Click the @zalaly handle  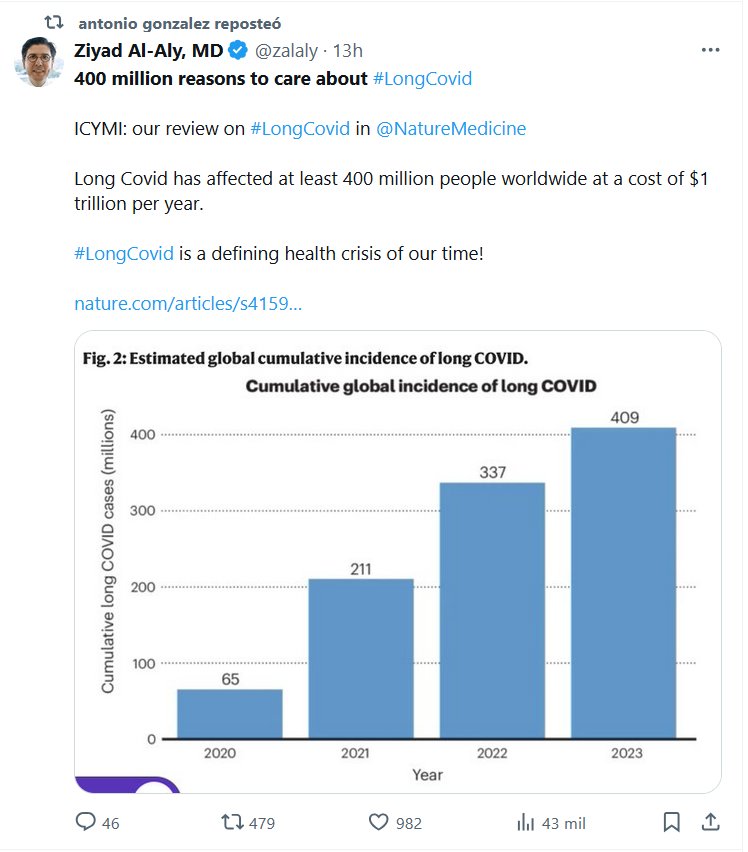point(289,51)
